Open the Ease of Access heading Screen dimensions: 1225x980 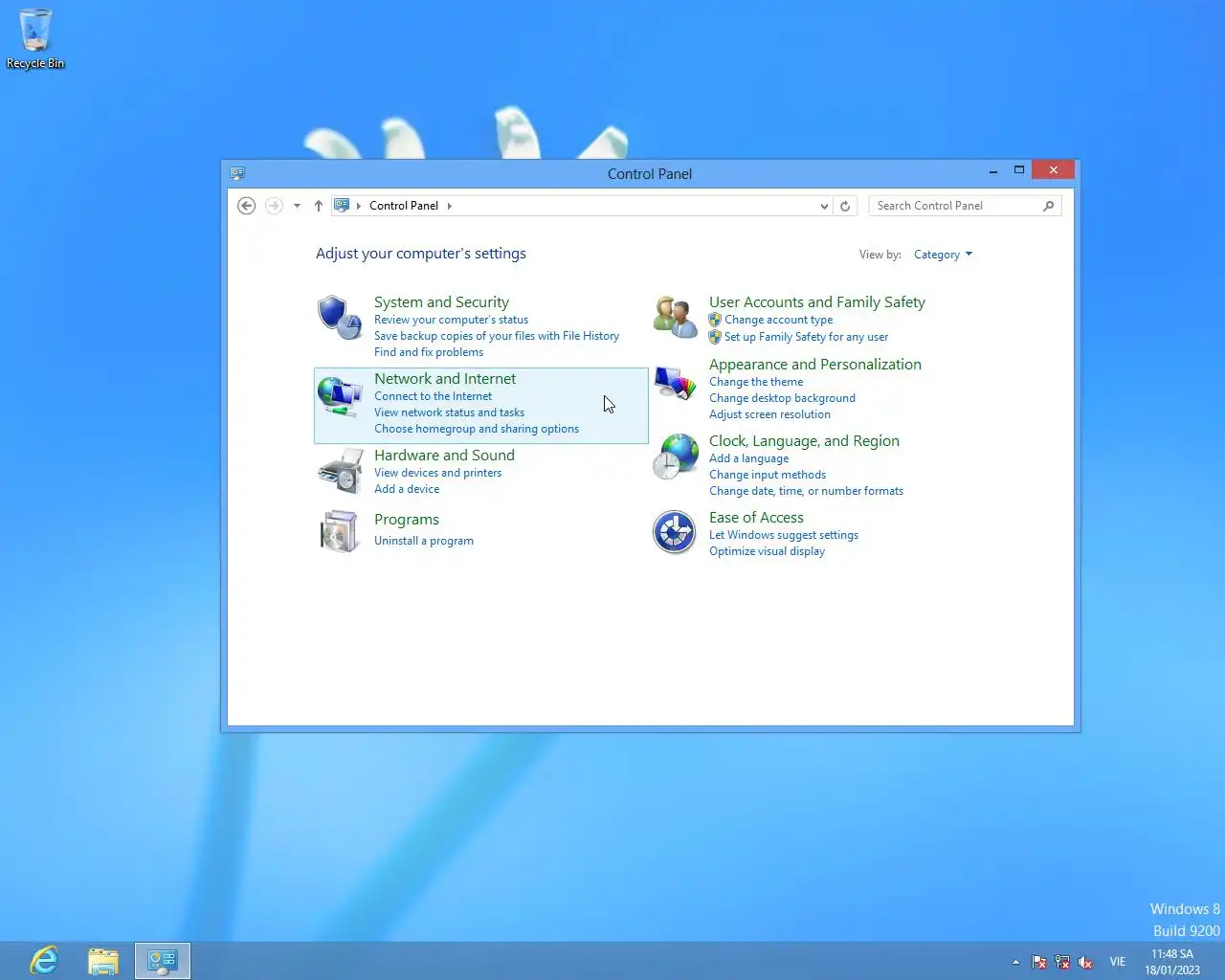click(x=756, y=518)
